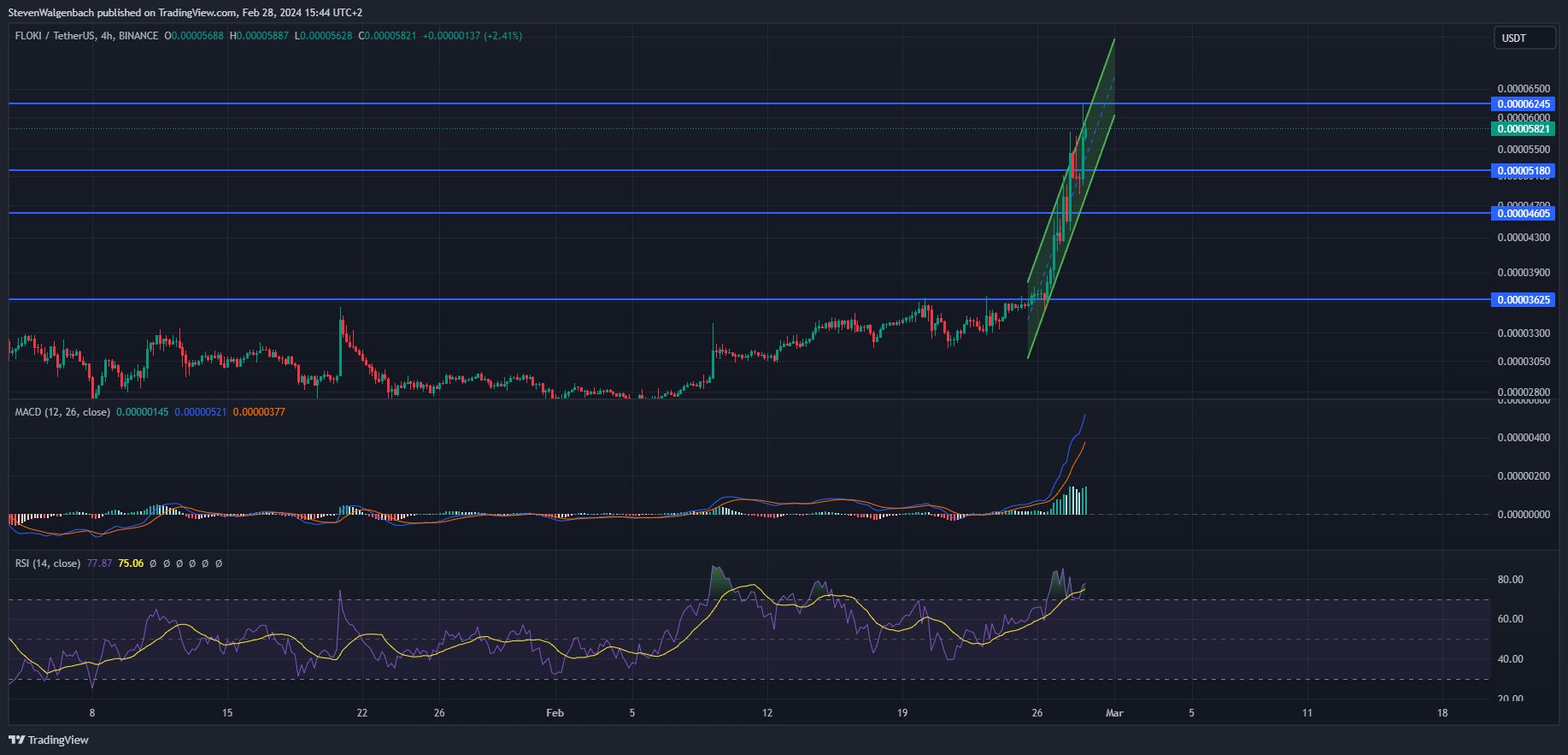Click the 0.00003900 price axis tick
Image resolution: width=1568 pixels, height=755 pixels.
tap(1524, 273)
